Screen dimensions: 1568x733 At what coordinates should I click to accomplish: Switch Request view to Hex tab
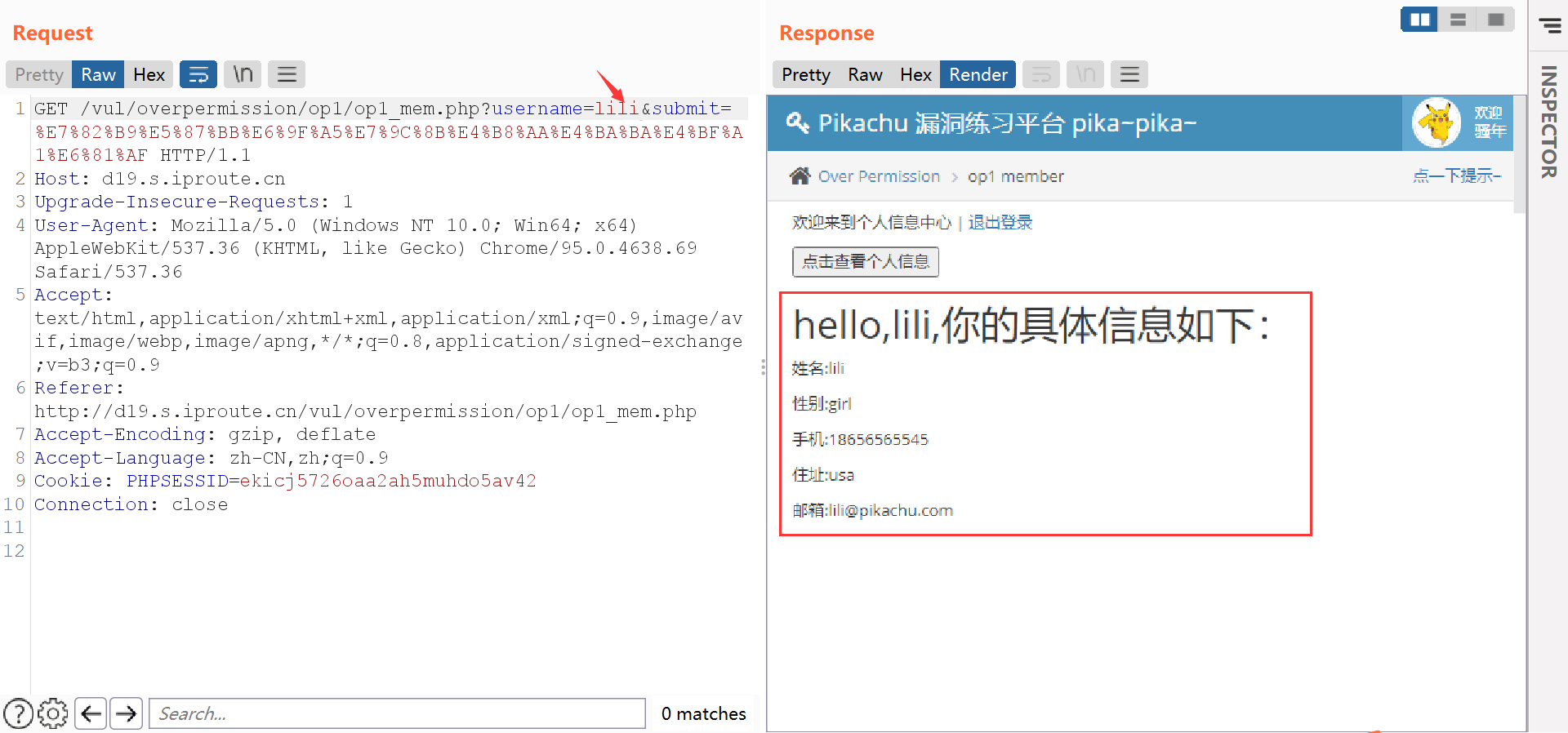coord(149,74)
